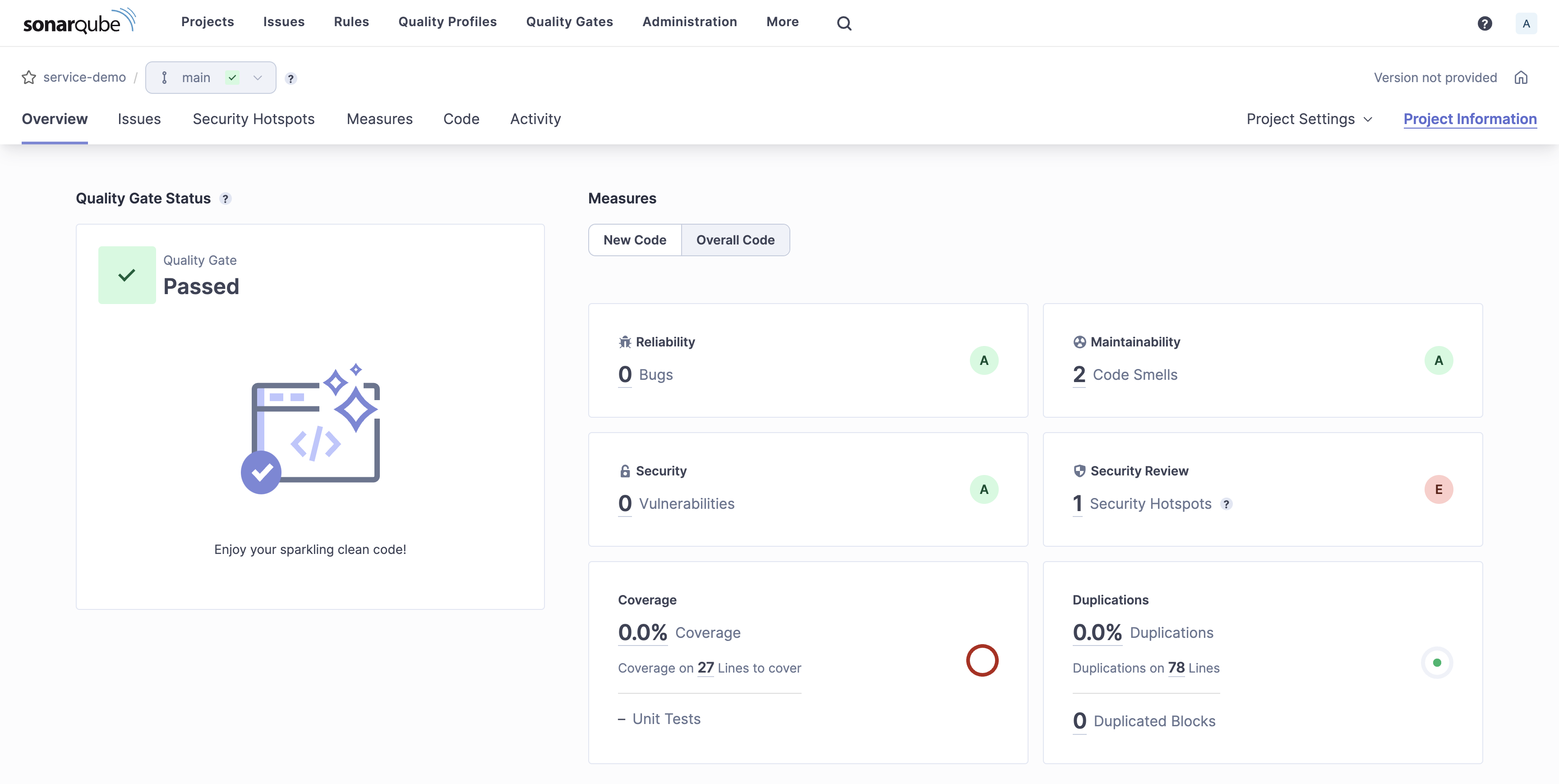1559x784 pixels.
Task: Favorite the service-demo project star icon
Action: (28, 77)
